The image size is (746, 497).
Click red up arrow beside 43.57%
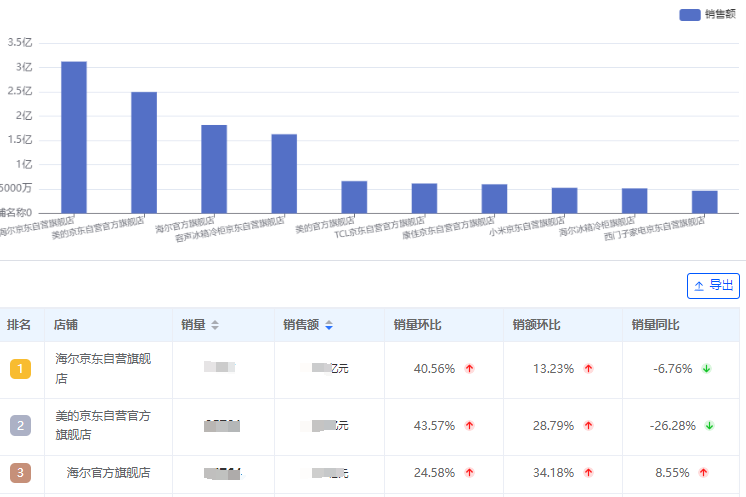tap(470, 425)
